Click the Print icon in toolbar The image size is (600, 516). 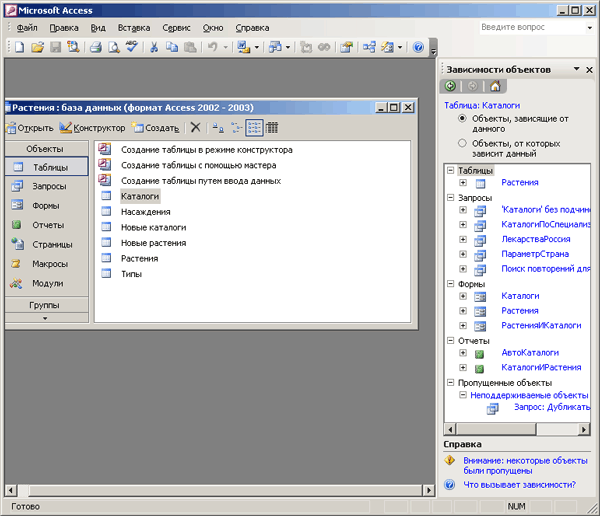96,47
